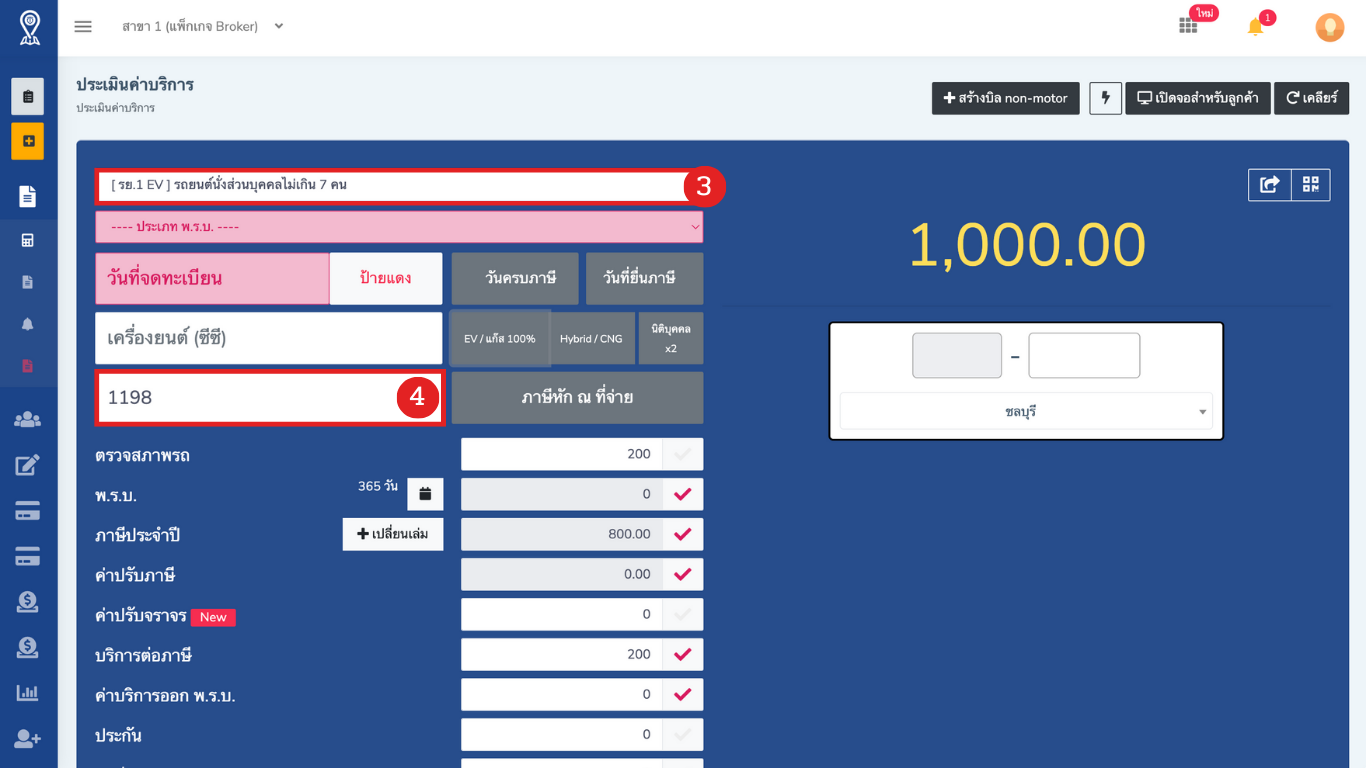Click the ประเมินค่าบริการ page heading
Screen dimensions: 1366x768
[135, 85]
